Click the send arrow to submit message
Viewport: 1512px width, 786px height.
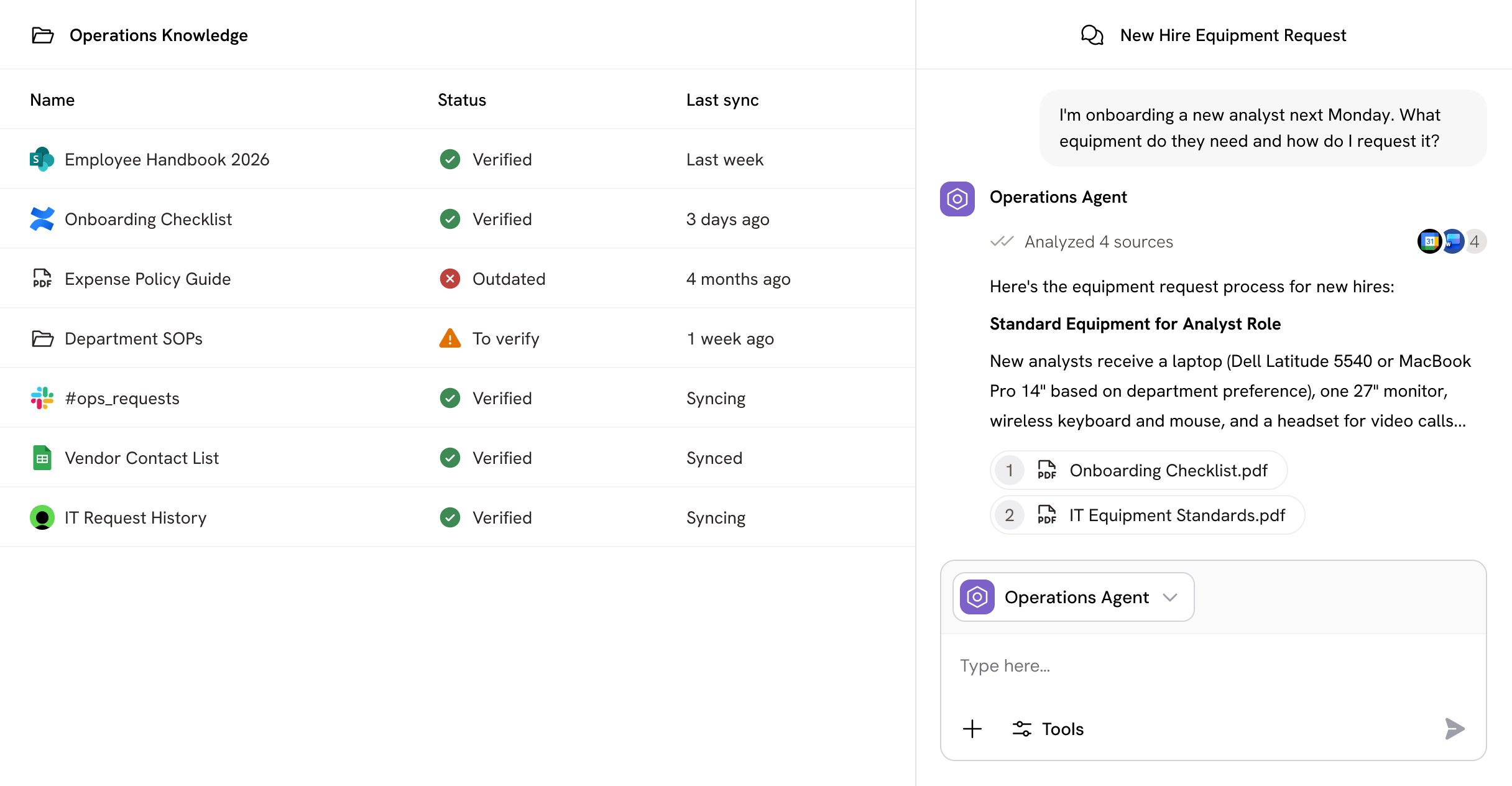(1454, 728)
